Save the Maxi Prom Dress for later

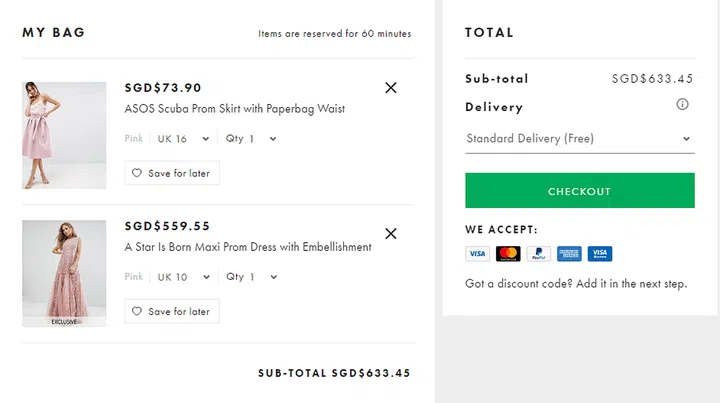tap(172, 311)
